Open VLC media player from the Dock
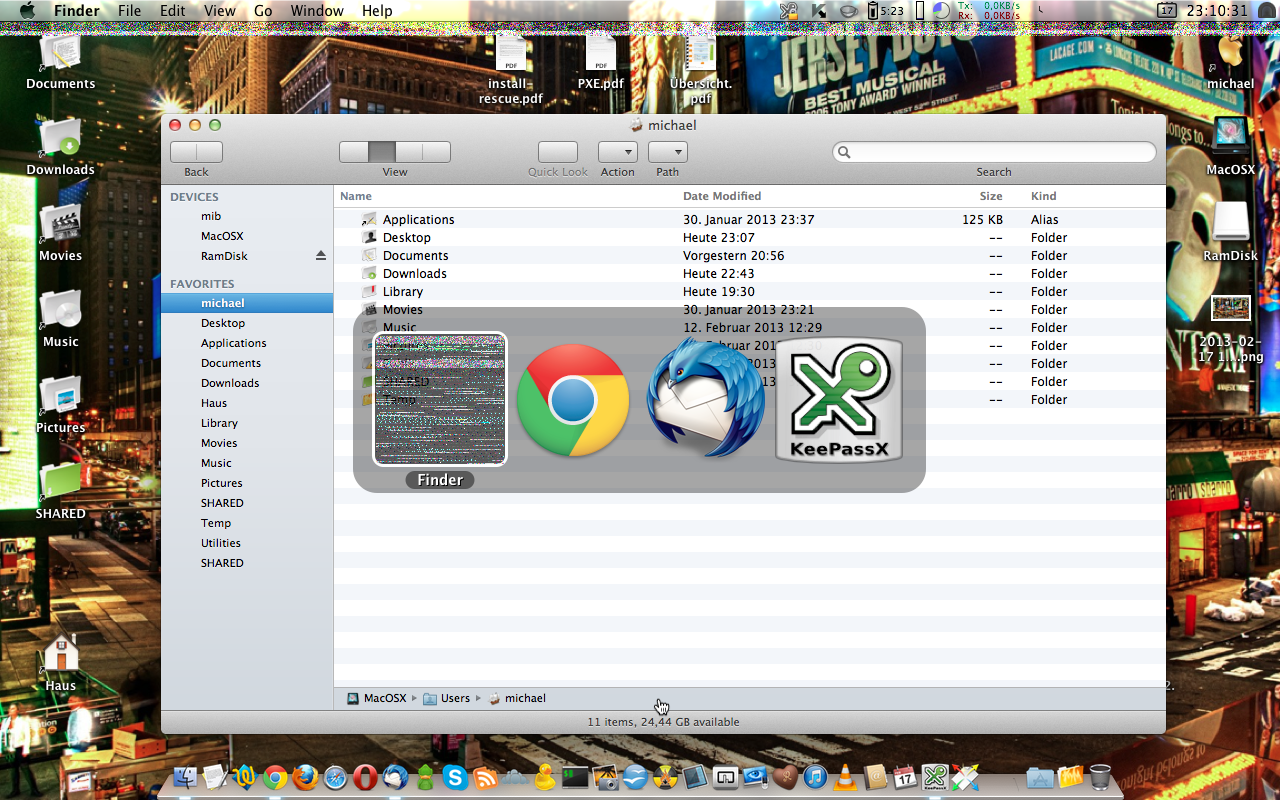Screen dimensions: 1280x800 [x=845, y=777]
